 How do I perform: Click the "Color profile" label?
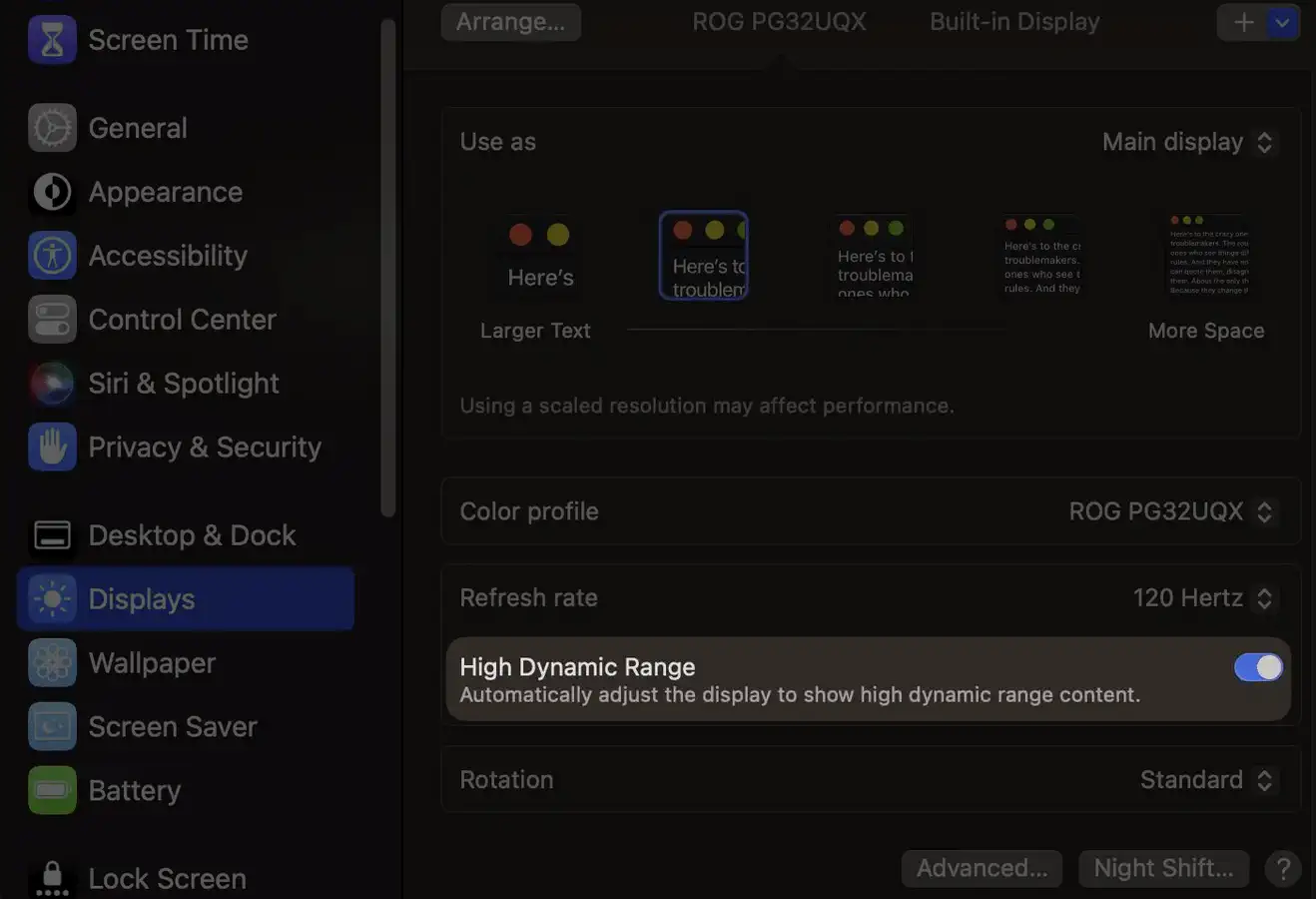(529, 511)
